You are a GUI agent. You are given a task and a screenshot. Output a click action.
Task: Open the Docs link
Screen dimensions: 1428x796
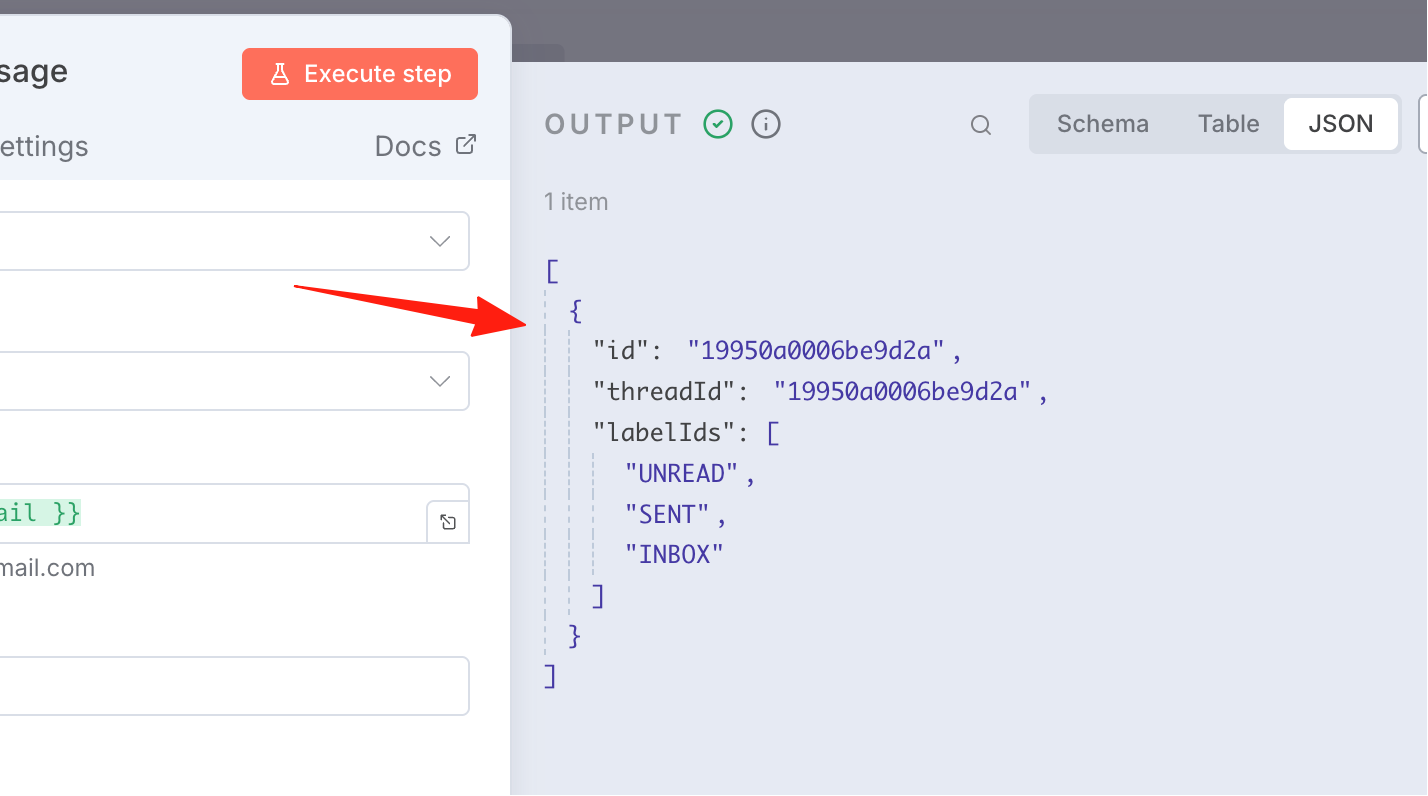(x=408, y=146)
